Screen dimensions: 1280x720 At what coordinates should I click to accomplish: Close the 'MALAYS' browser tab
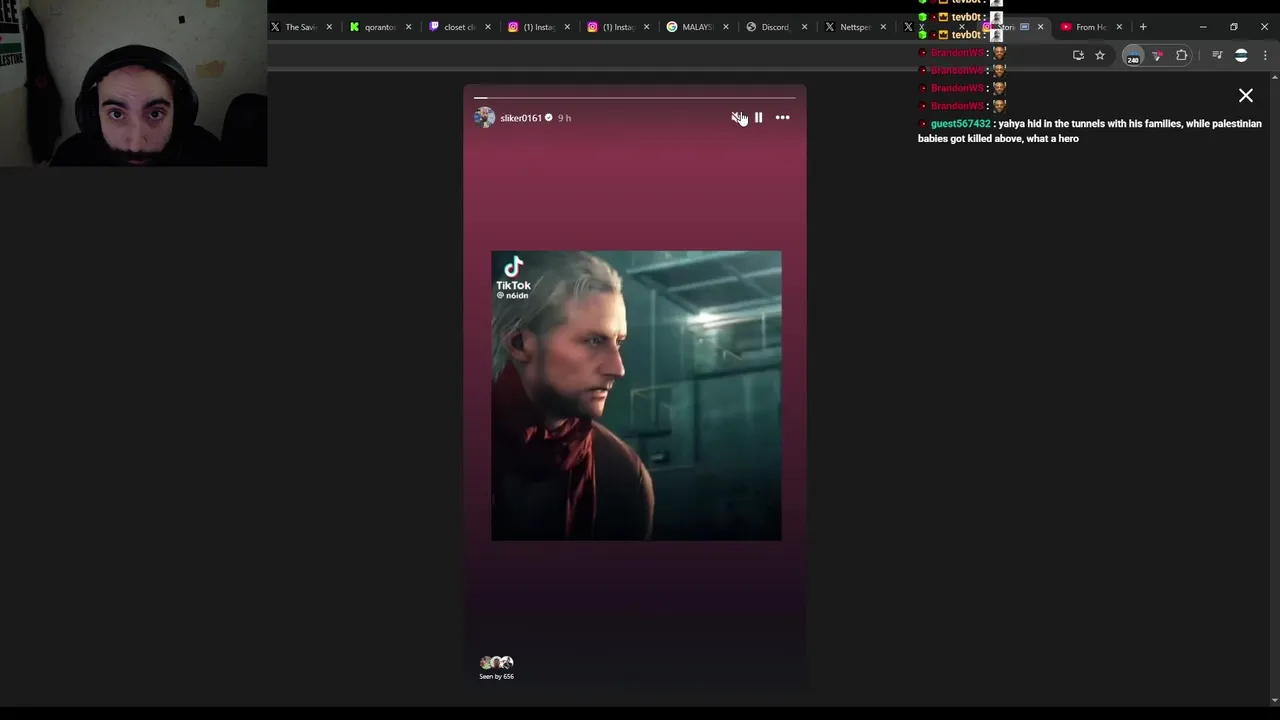pyautogui.click(x=725, y=27)
